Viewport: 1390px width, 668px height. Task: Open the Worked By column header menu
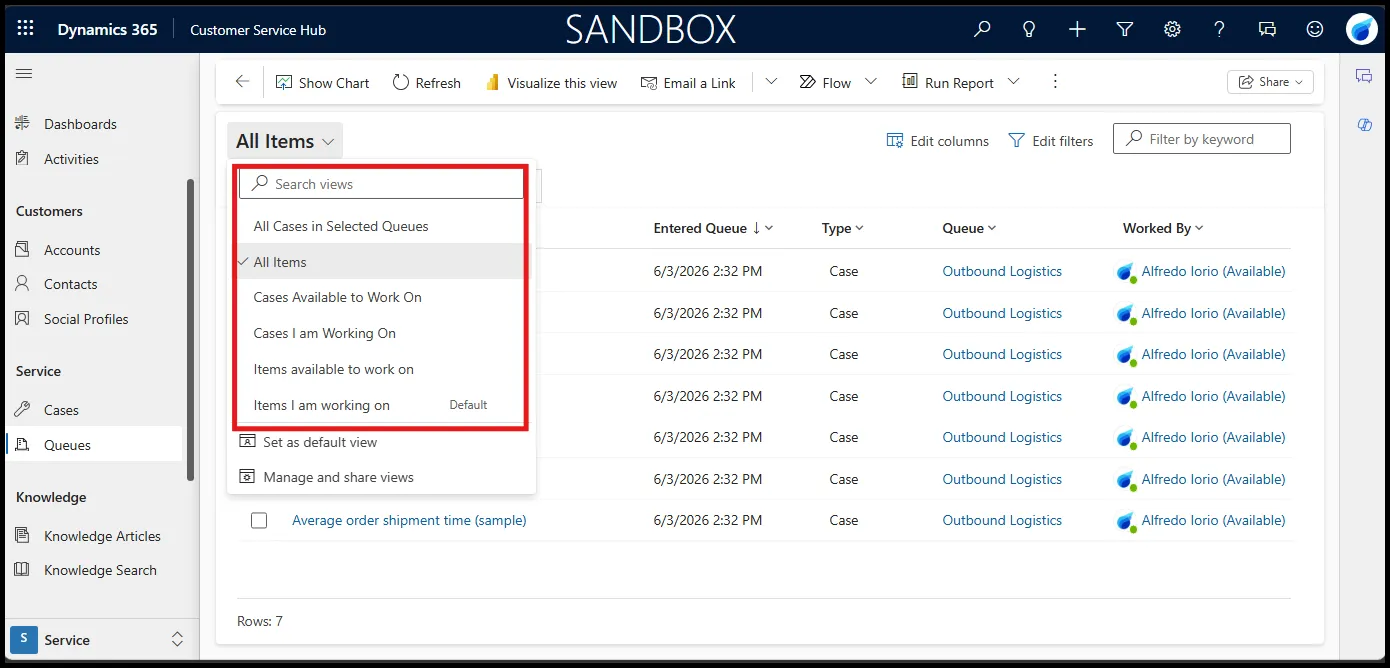pyautogui.click(x=1163, y=228)
